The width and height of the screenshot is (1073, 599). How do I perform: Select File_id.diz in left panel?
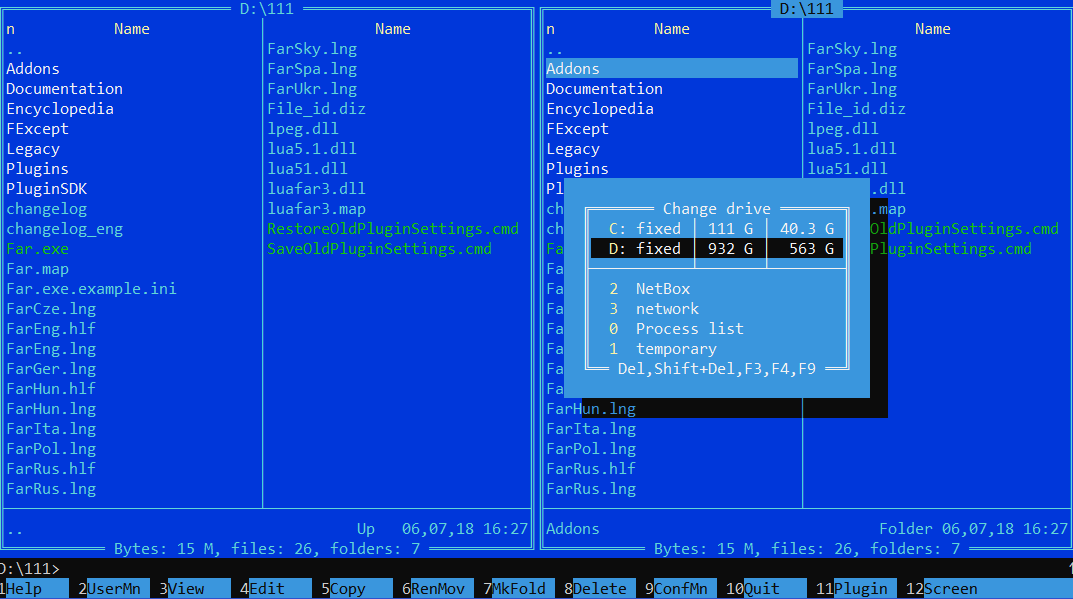pyautogui.click(x=316, y=109)
